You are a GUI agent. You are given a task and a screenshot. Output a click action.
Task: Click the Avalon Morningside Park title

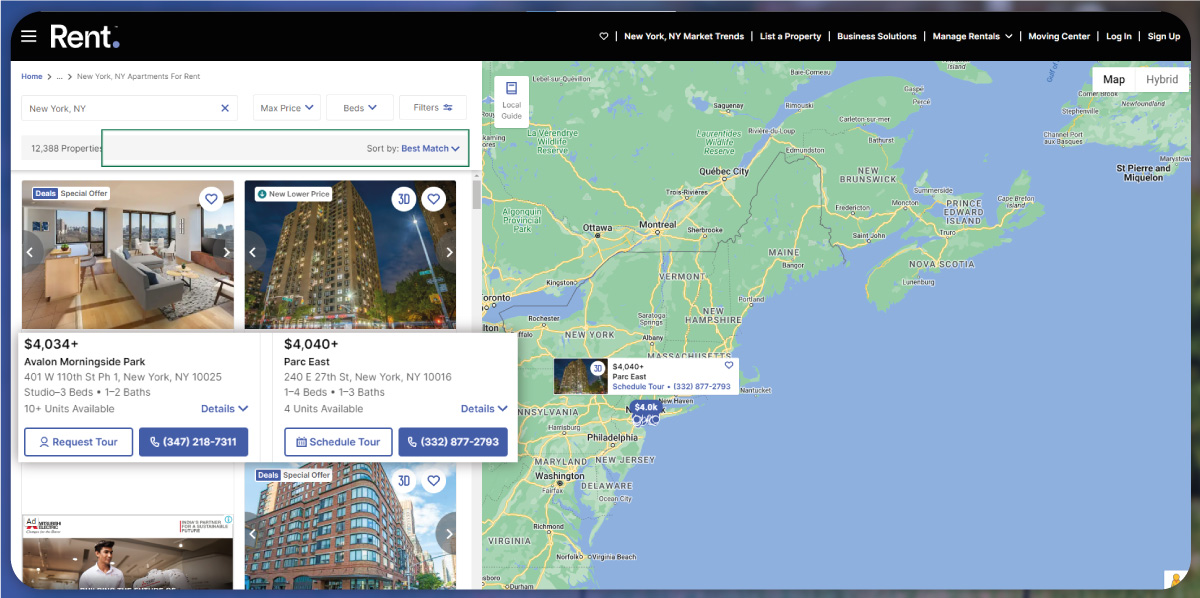pyautogui.click(x=85, y=362)
